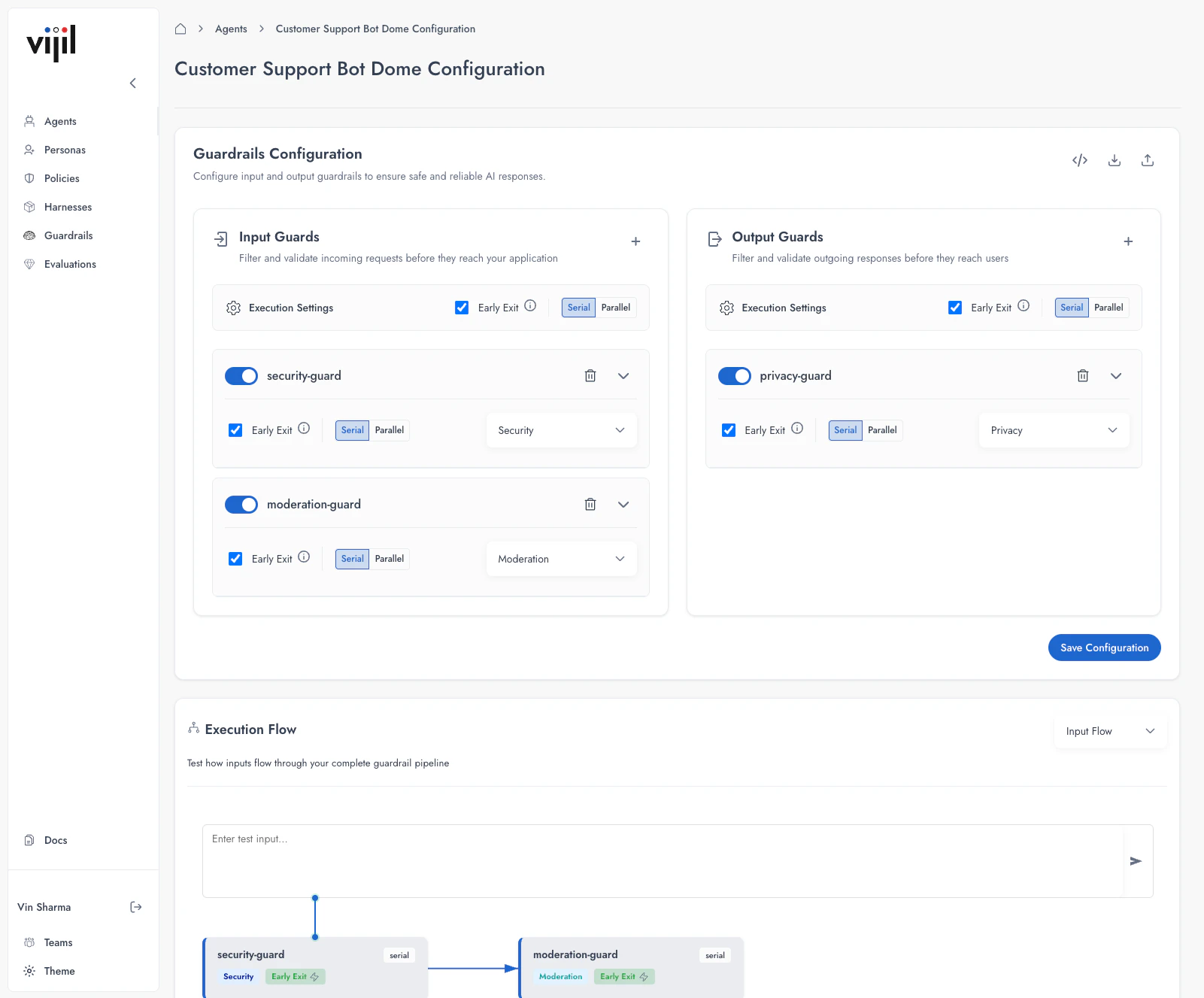The height and width of the screenshot is (998, 1204).
Task: Show info for privacy-guard Early Exit
Action: (797, 428)
